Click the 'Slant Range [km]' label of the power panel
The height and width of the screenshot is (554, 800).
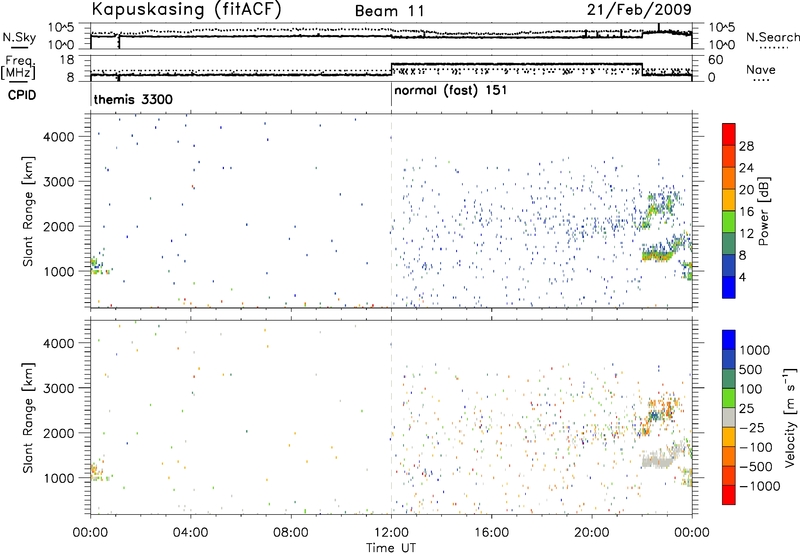click(x=28, y=211)
